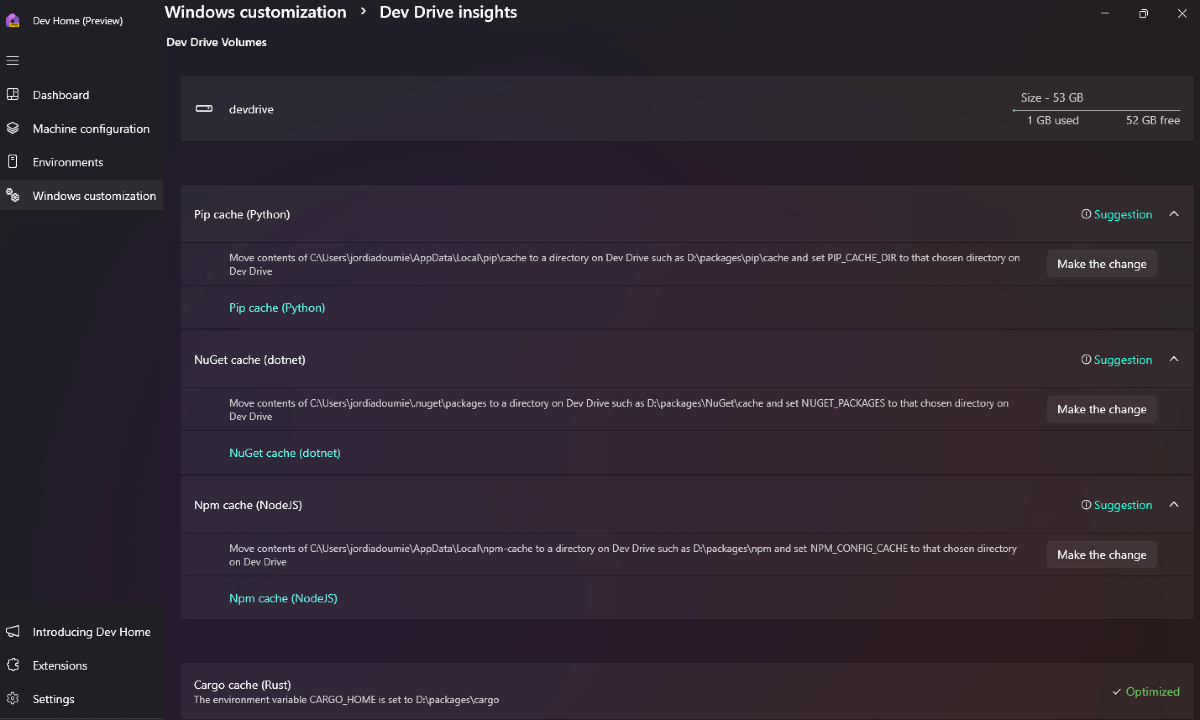
Task: Click the Windows customization sidebar icon
Action: pyautogui.click(x=13, y=196)
